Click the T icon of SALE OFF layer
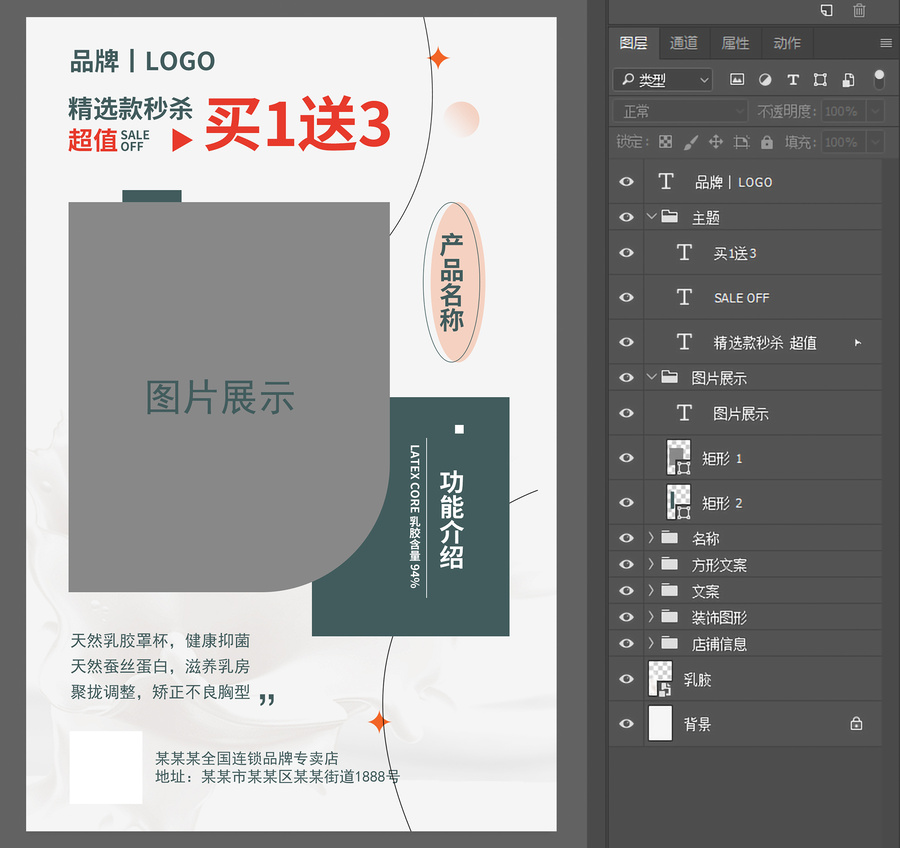Image resolution: width=900 pixels, height=848 pixels. (x=684, y=297)
